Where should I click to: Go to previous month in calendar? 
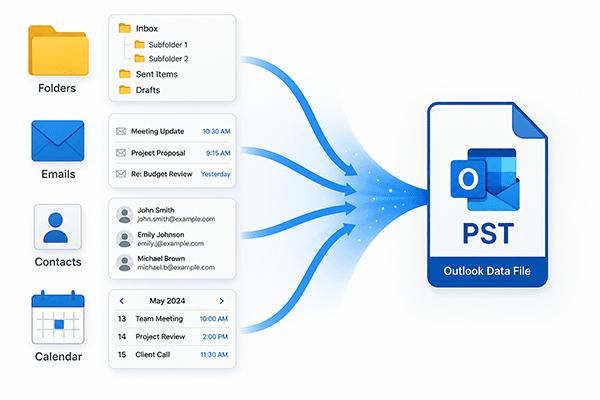click(x=122, y=301)
